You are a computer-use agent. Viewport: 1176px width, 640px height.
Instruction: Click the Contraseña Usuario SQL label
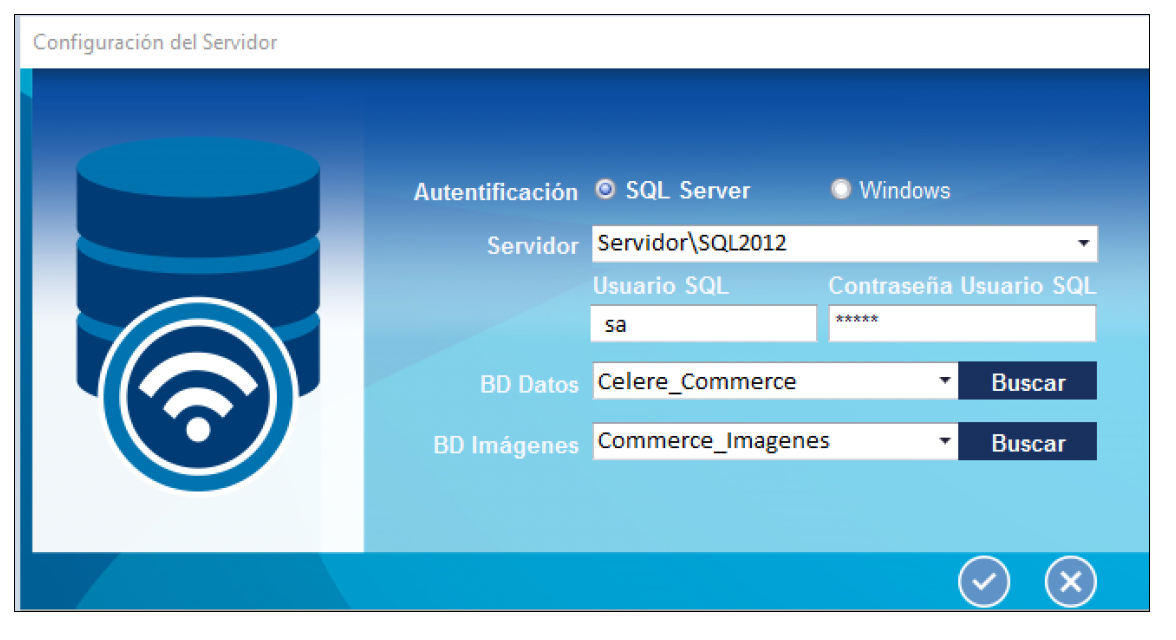962,286
